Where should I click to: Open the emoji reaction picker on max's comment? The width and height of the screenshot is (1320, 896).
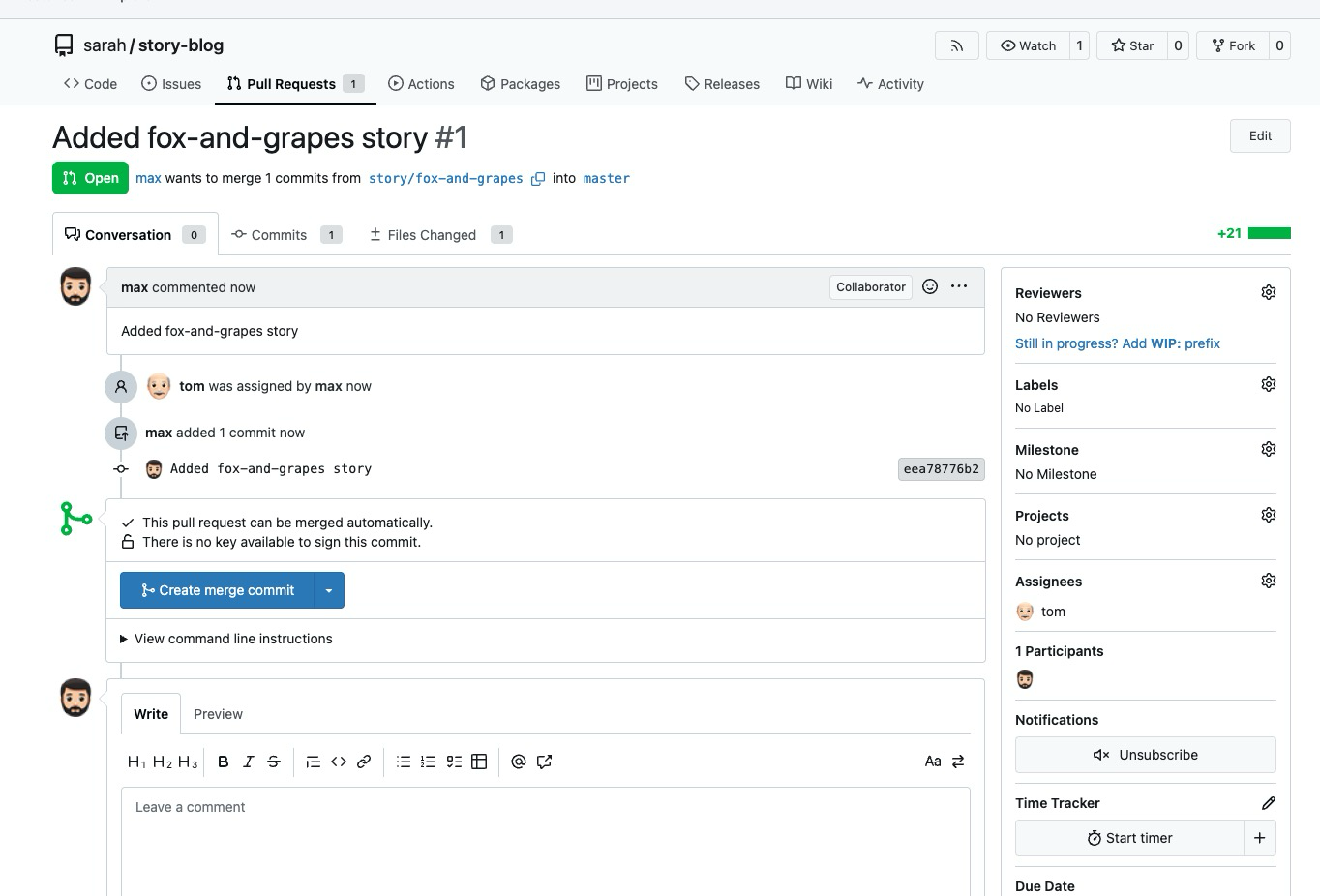click(930, 286)
